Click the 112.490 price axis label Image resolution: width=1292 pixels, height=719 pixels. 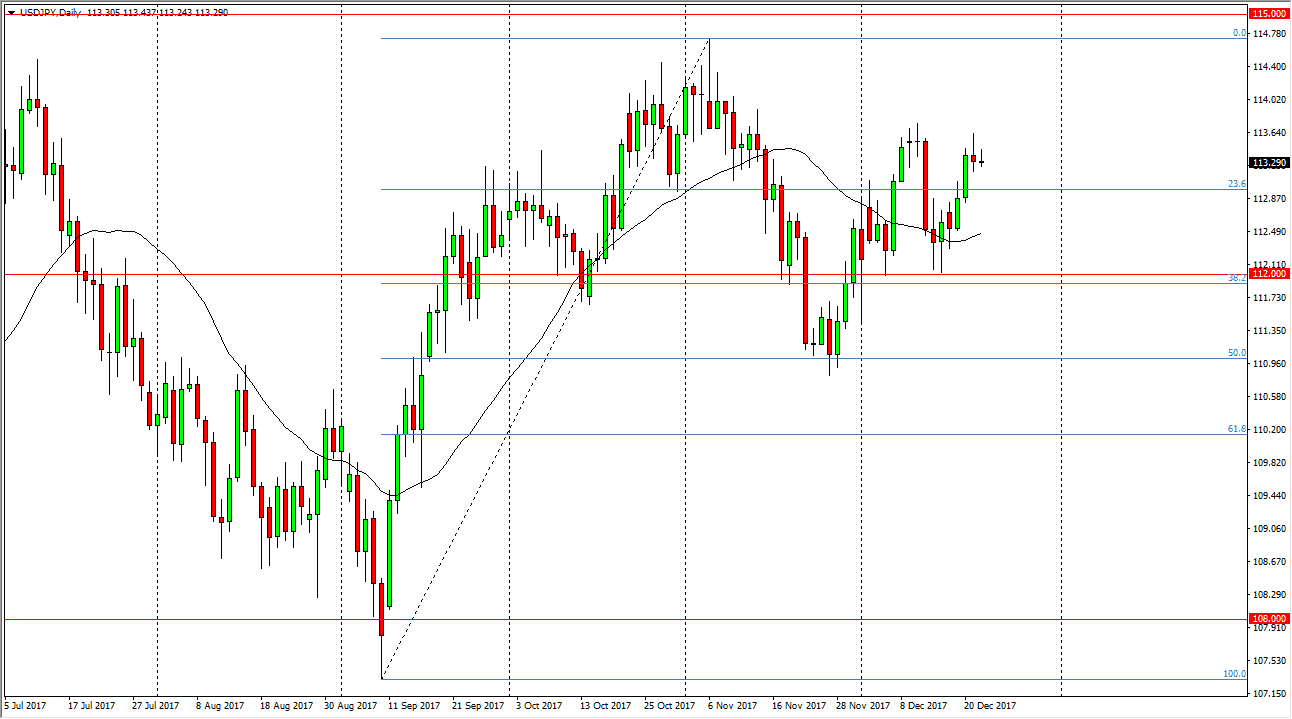(x=1270, y=232)
